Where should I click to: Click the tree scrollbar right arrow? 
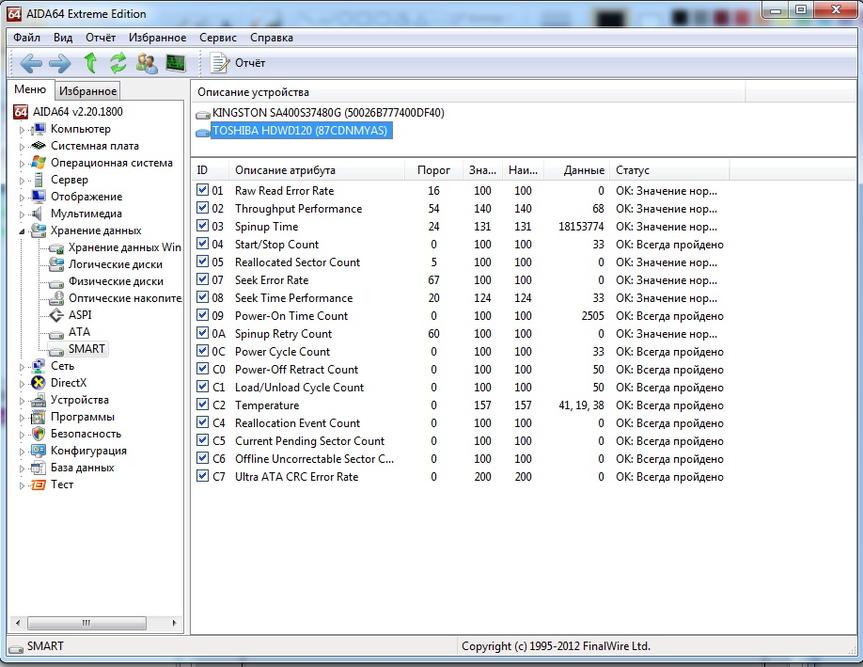tap(174, 623)
